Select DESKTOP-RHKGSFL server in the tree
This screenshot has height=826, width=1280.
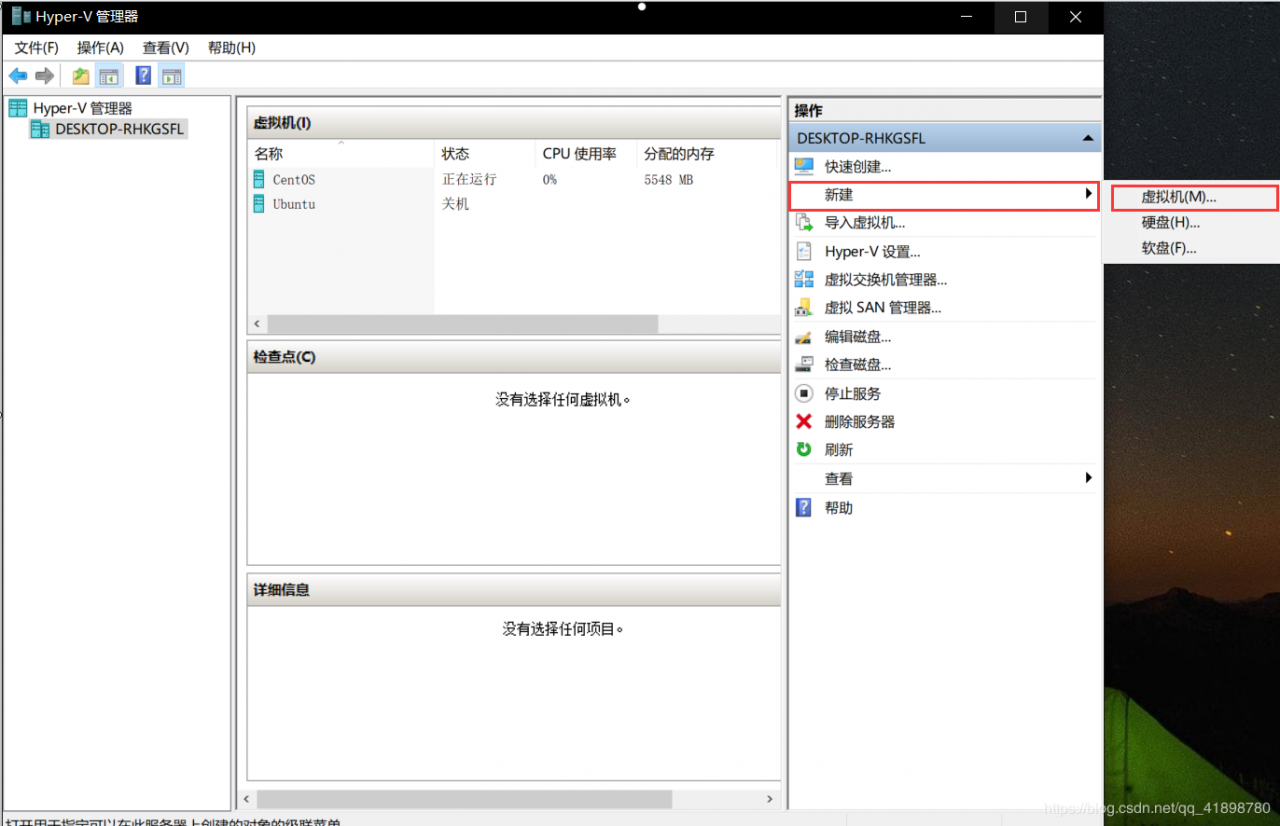(119, 129)
